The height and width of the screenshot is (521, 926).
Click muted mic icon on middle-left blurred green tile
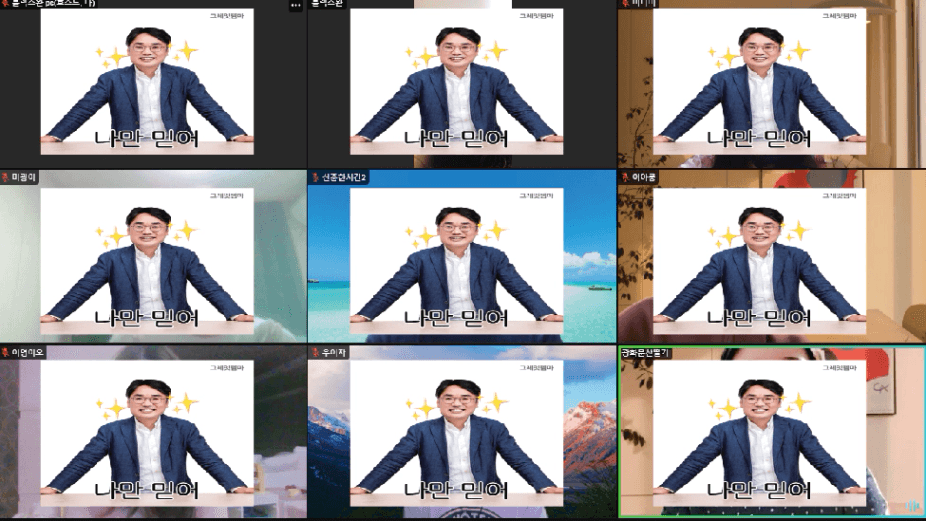point(5,177)
